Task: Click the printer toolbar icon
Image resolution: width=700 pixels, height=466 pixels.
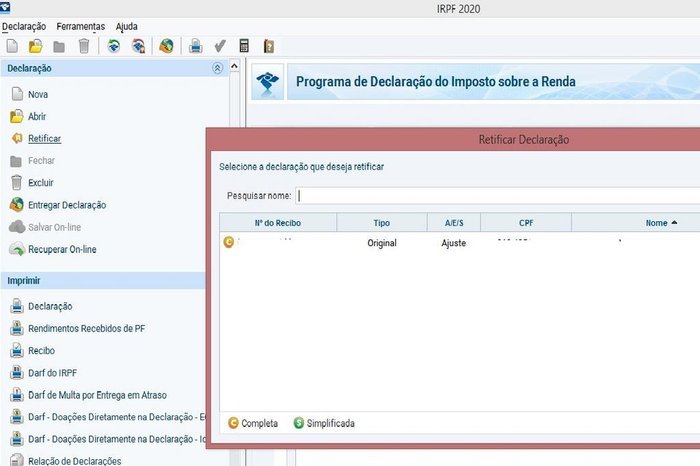Action: (196, 46)
